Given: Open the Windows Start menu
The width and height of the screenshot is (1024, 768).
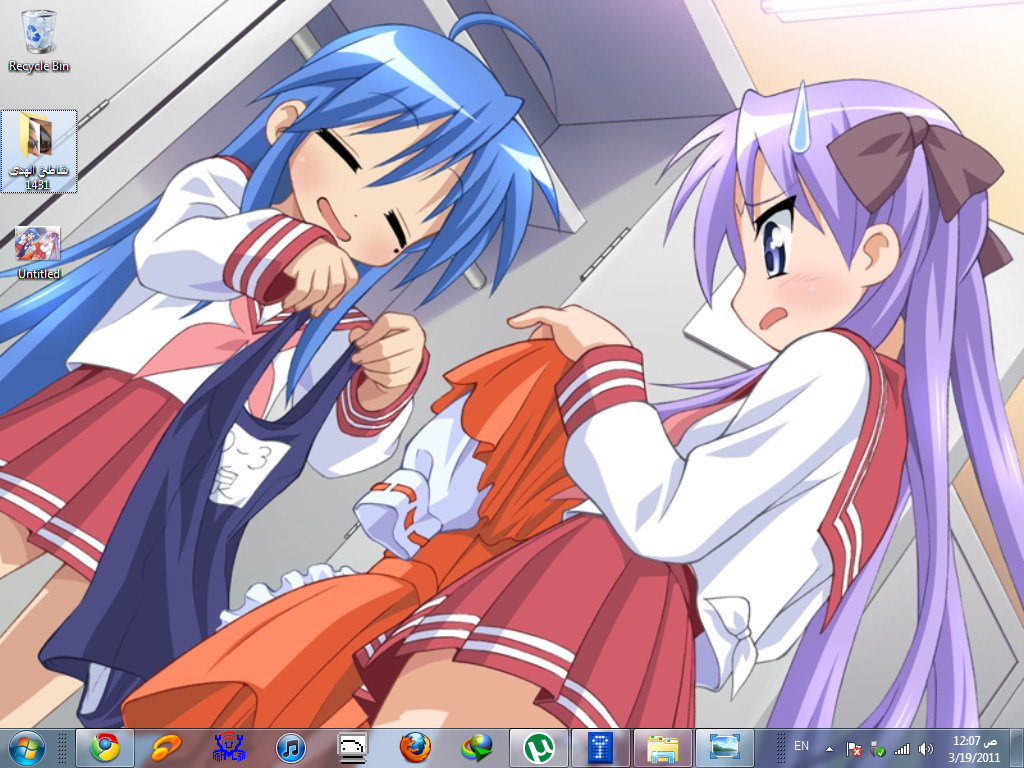Looking at the screenshot, I should click(x=26, y=747).
